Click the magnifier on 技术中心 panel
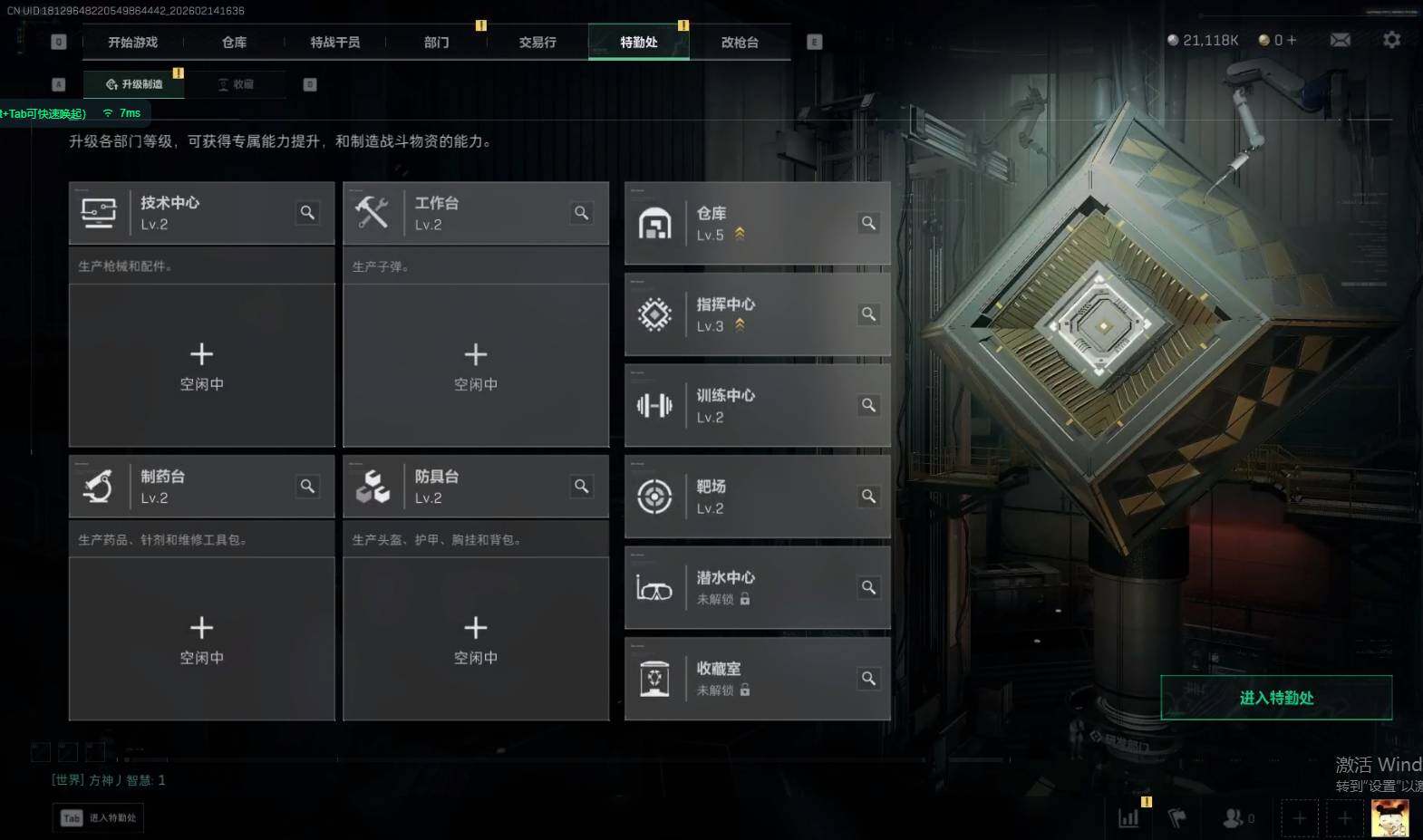Viewport: 1423px width, 840px height. point(308,212)
